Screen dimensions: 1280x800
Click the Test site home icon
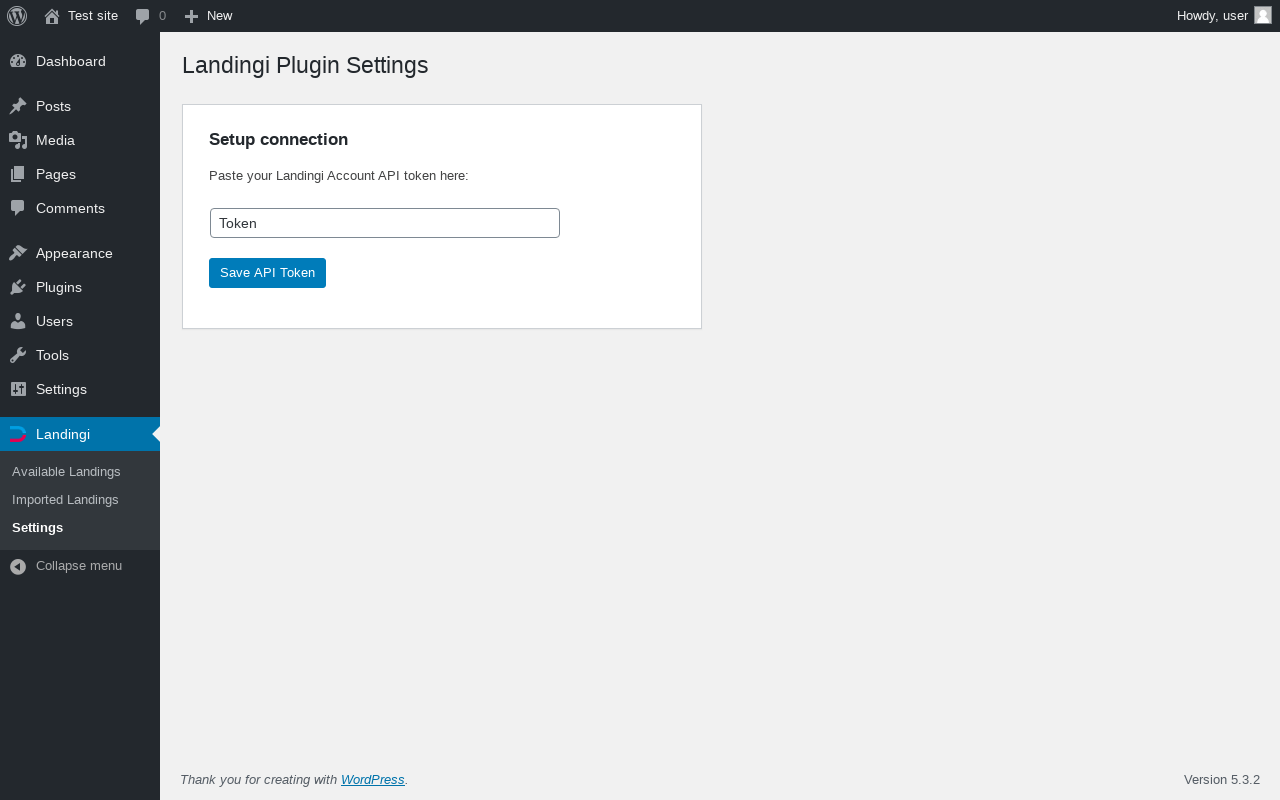(x=52, y=16)
